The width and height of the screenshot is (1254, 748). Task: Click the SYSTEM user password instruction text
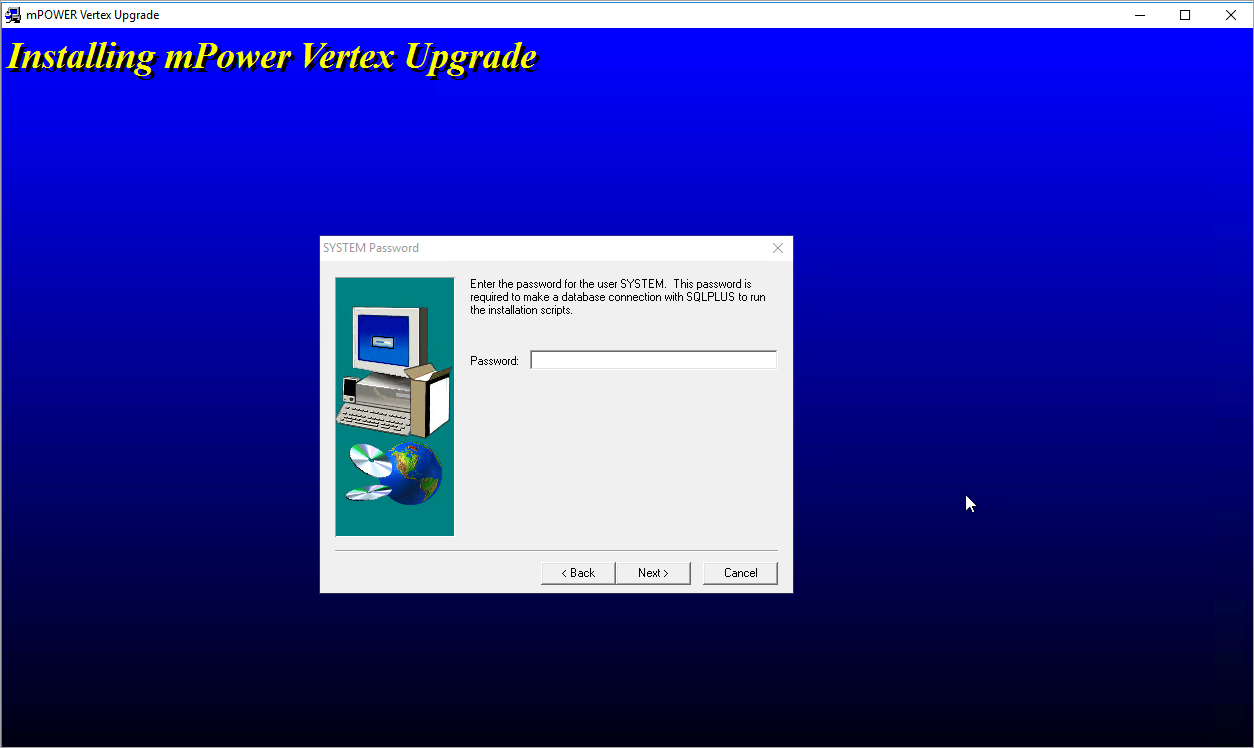pyautogui.click(x=618, y=297)
